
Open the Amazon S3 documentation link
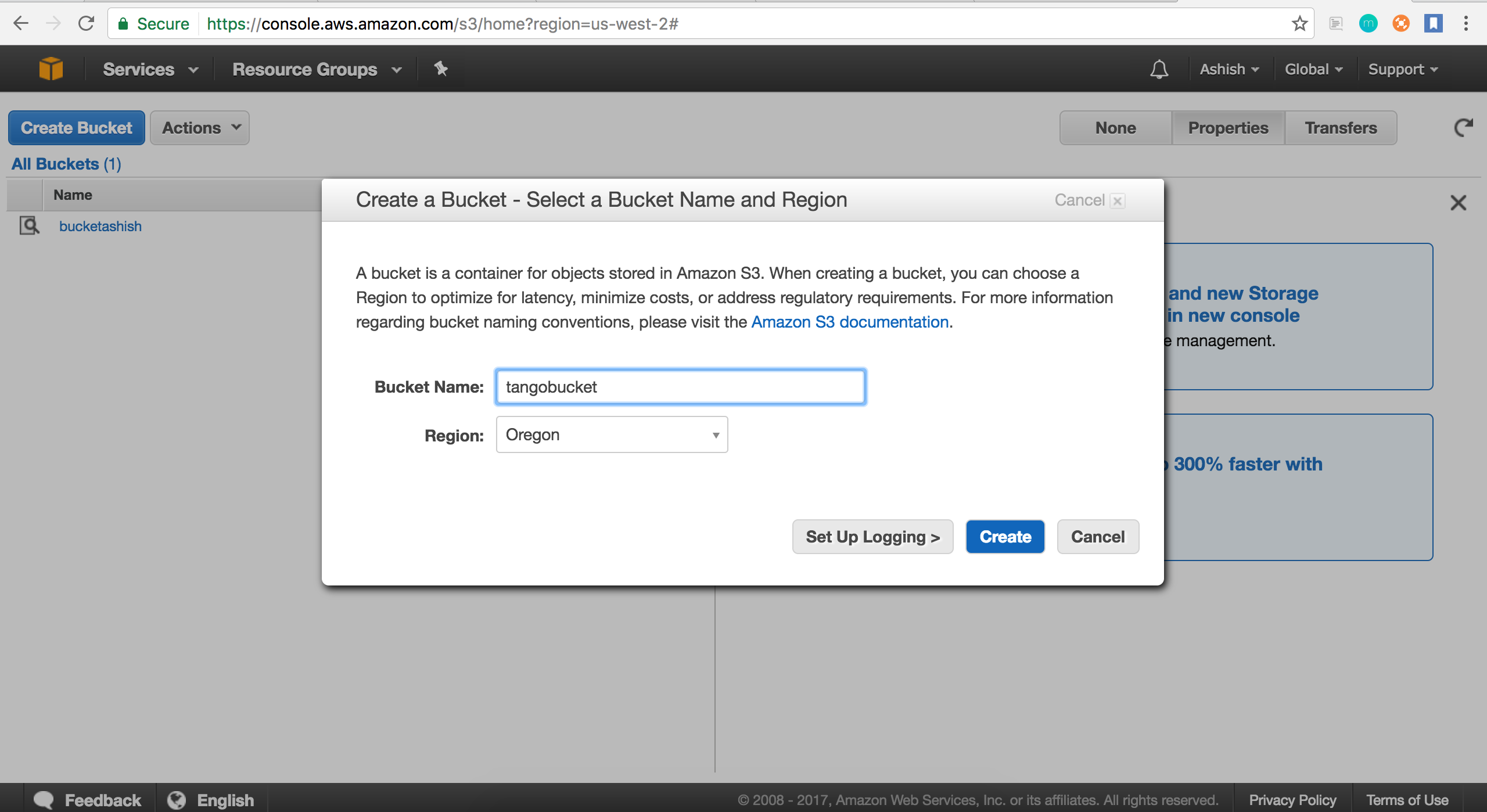(850, 322)
